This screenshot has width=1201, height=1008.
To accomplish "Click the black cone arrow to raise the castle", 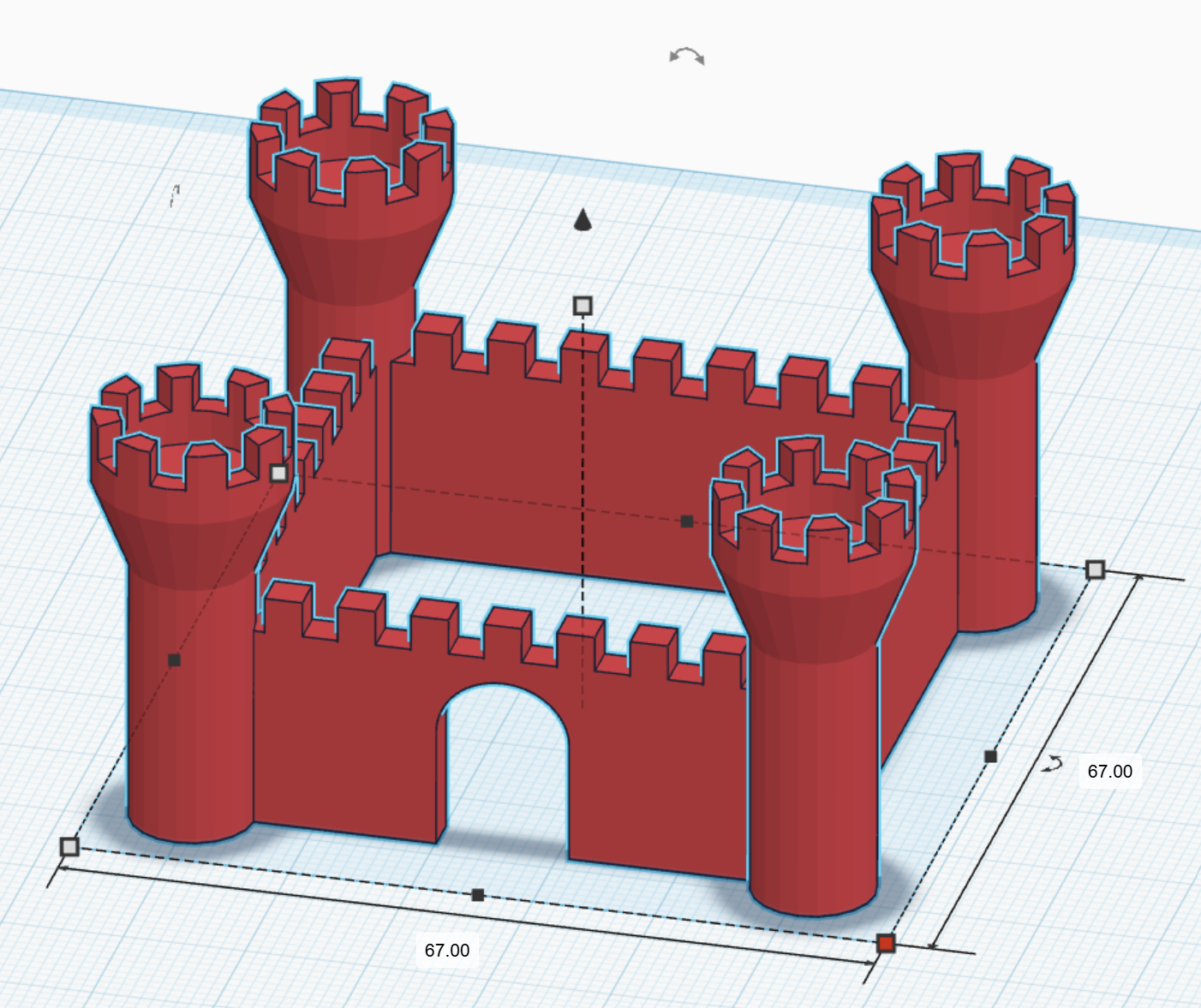I will tap(583, 220).
